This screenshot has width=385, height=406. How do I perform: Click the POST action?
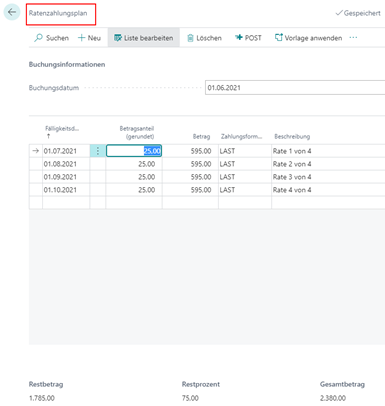248,38
